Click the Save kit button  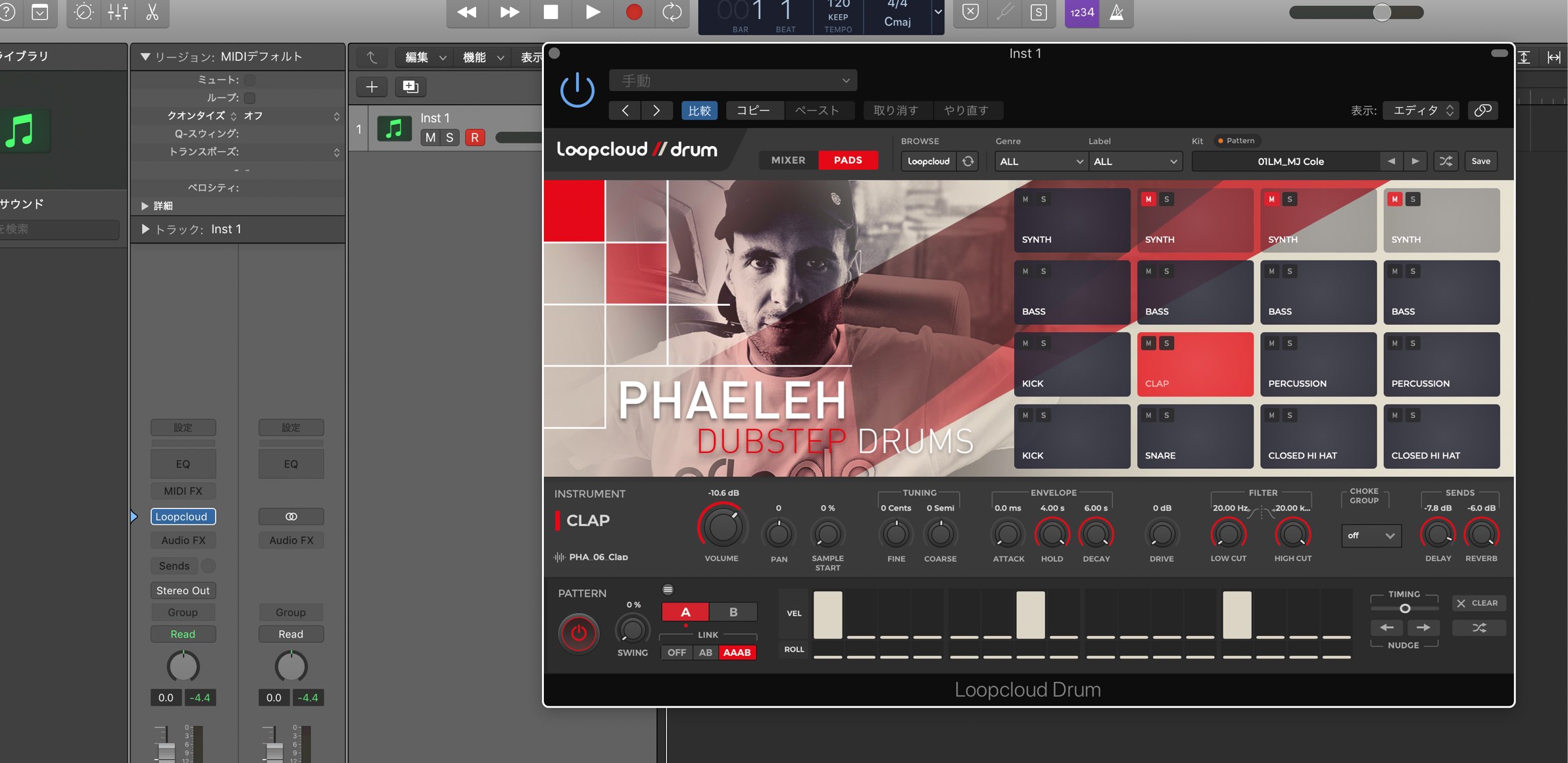(x=1481, y=161)
